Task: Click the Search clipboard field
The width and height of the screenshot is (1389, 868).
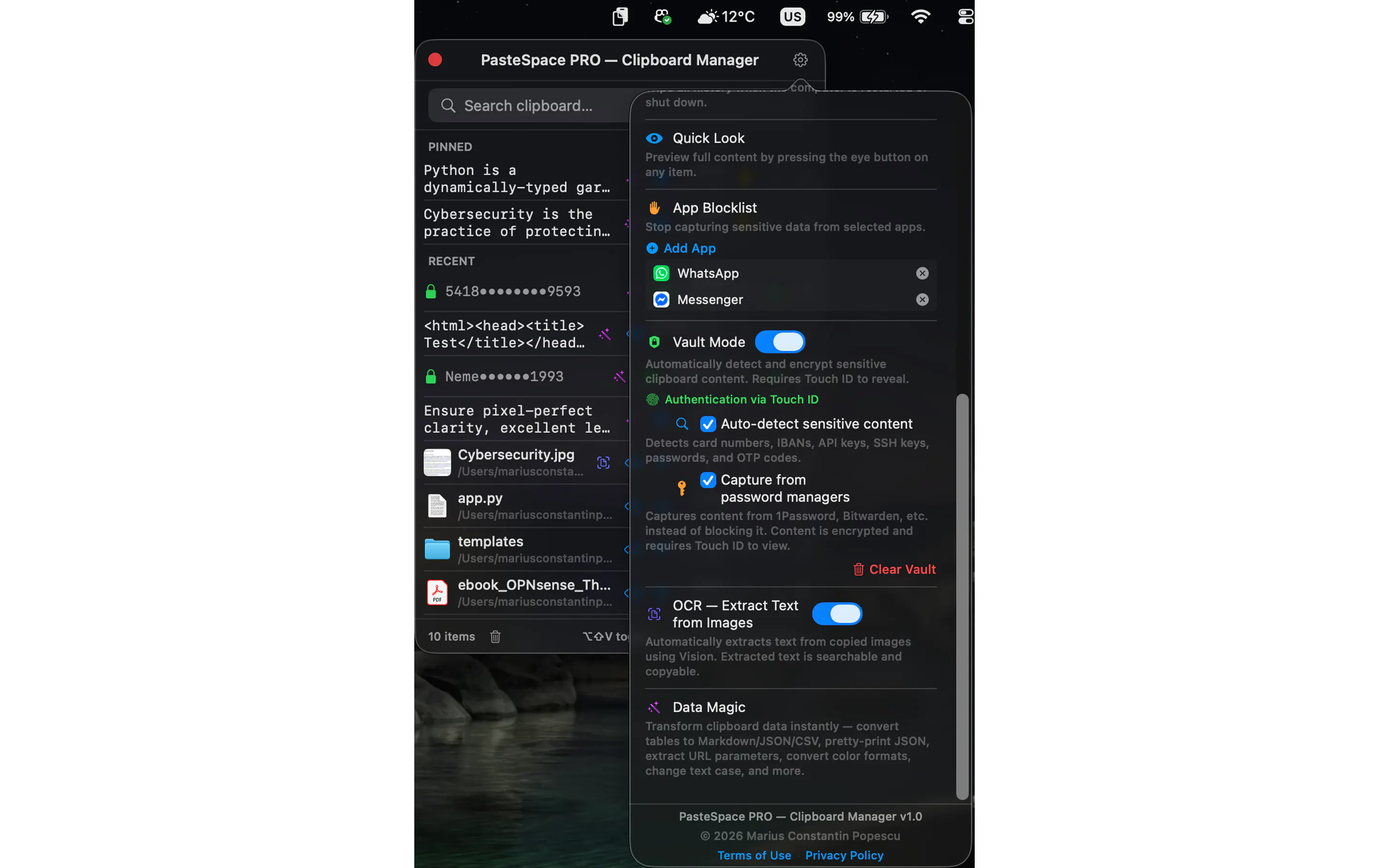Action: pos(528,106)
